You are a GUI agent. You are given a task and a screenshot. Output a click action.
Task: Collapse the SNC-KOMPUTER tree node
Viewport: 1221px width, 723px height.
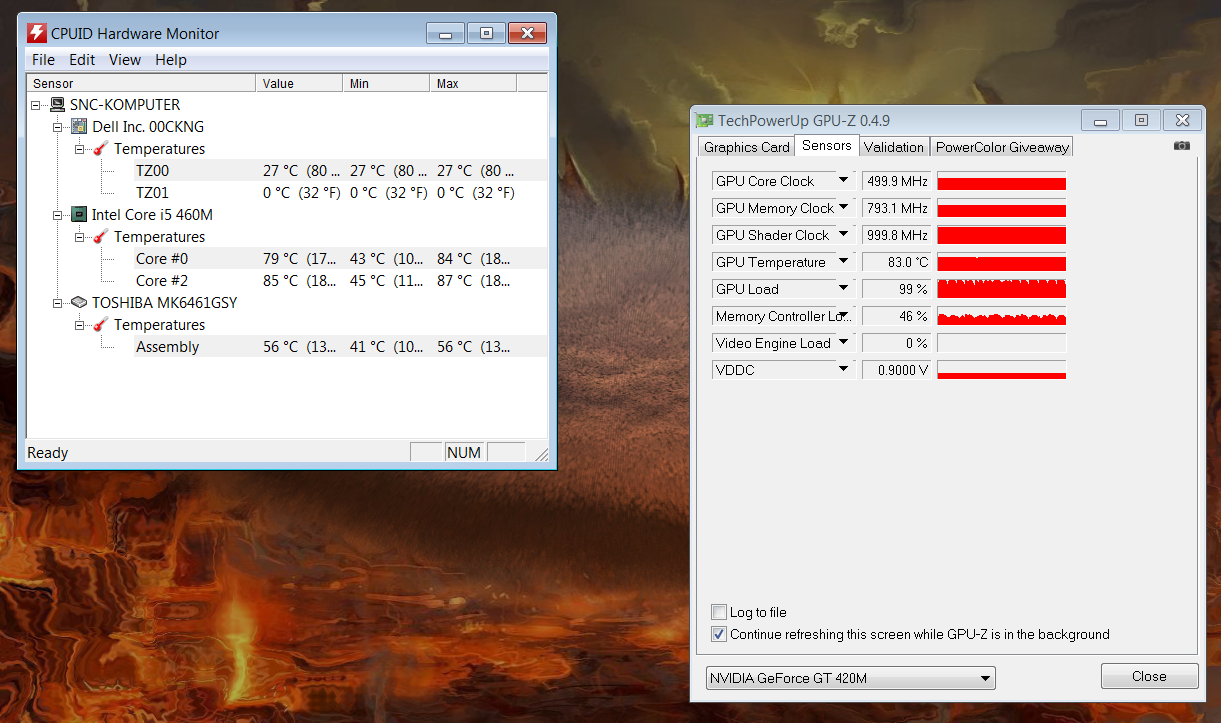coord(36,105)
